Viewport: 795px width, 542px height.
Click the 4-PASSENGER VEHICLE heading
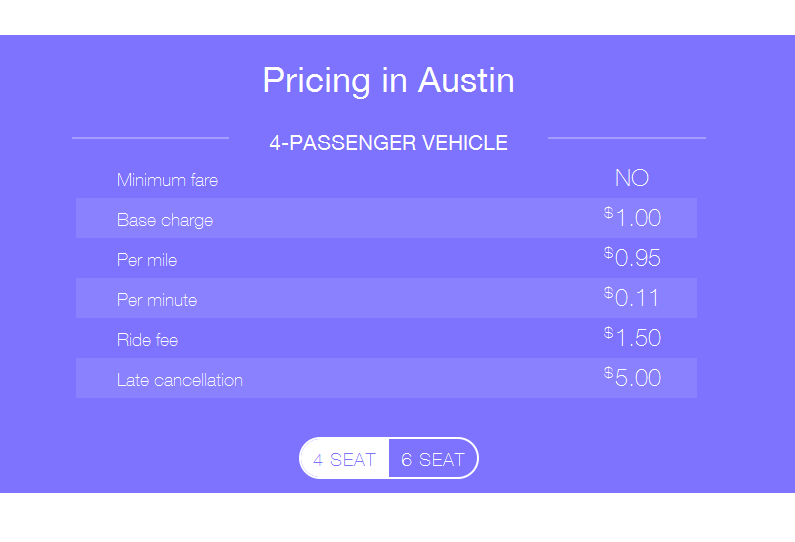click(388, 143)
